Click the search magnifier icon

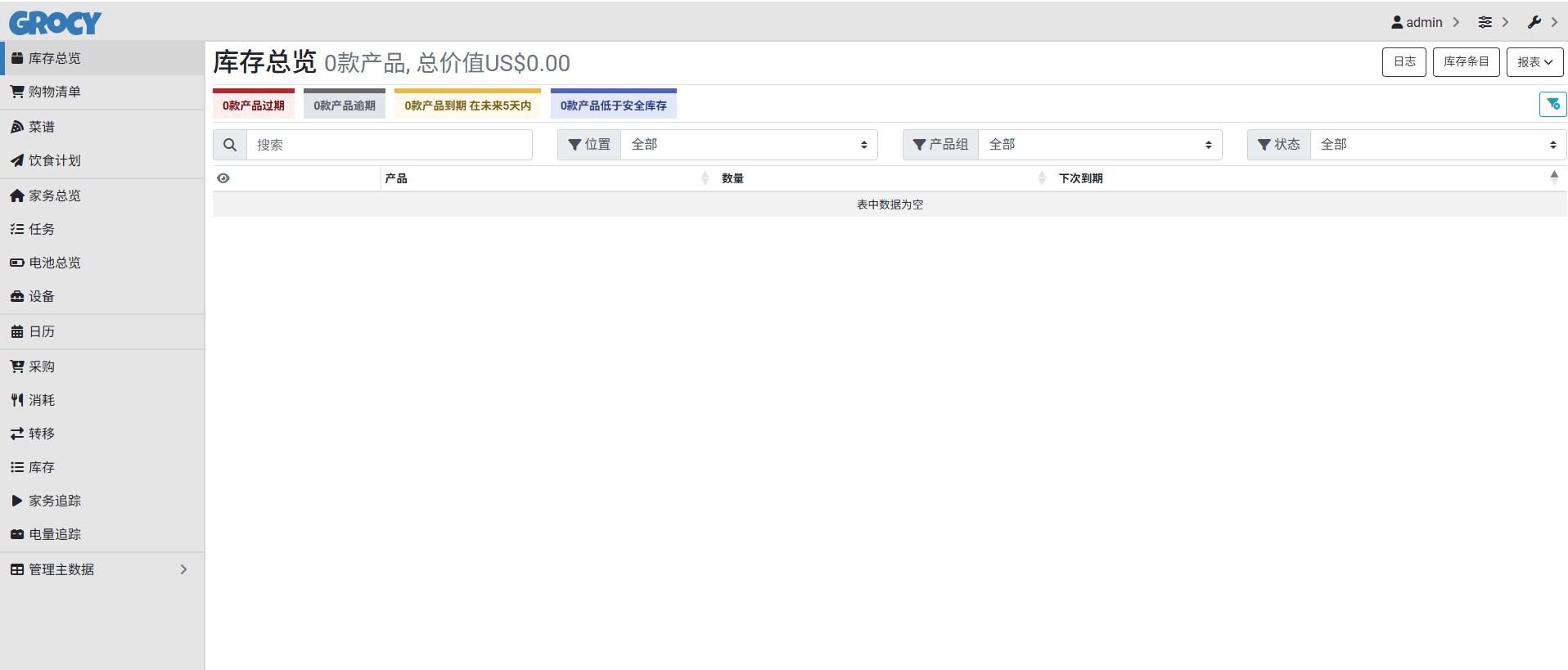point(230,145)
